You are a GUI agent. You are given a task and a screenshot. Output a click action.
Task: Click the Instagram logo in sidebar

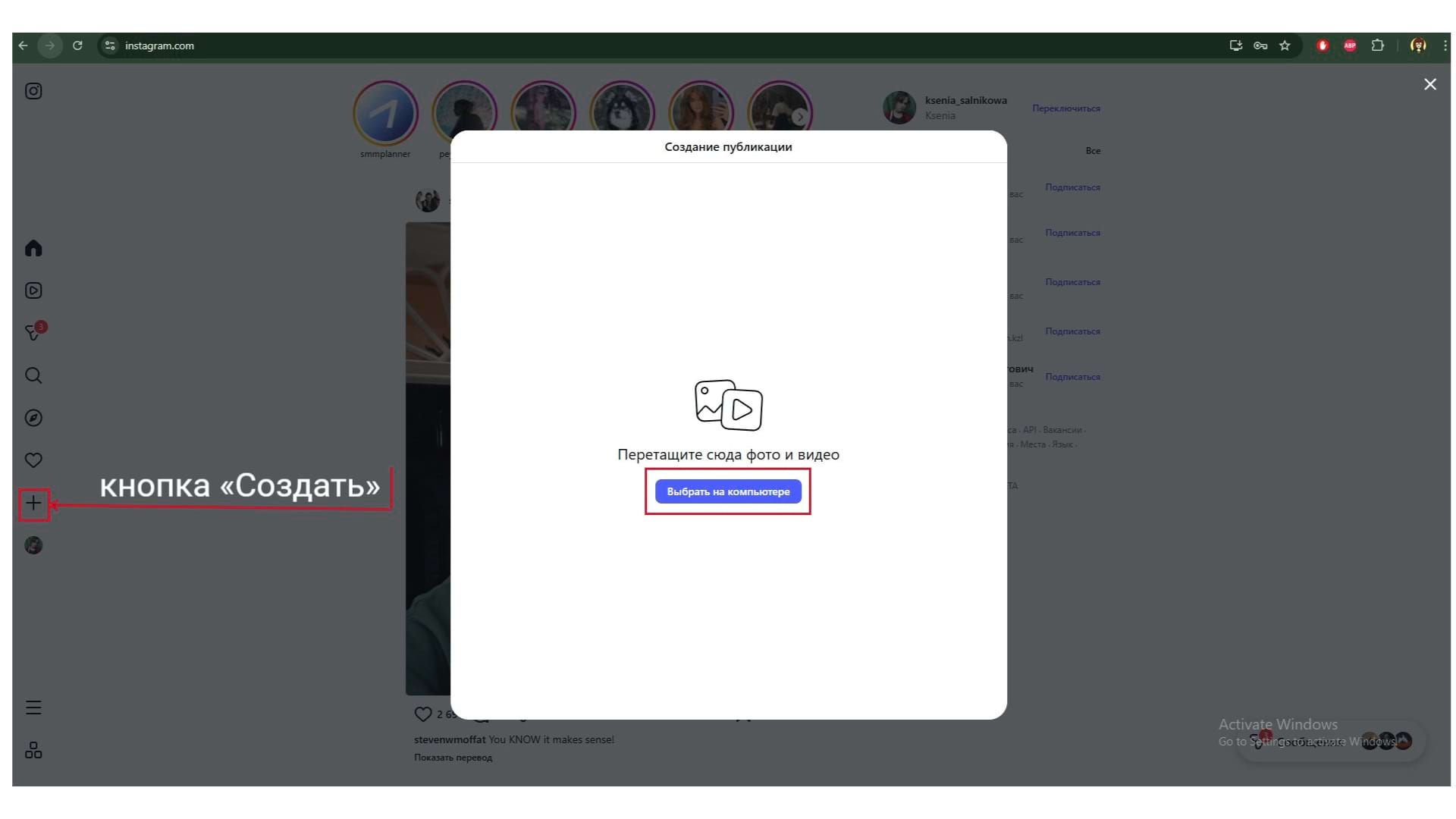(x=33, y=91)
